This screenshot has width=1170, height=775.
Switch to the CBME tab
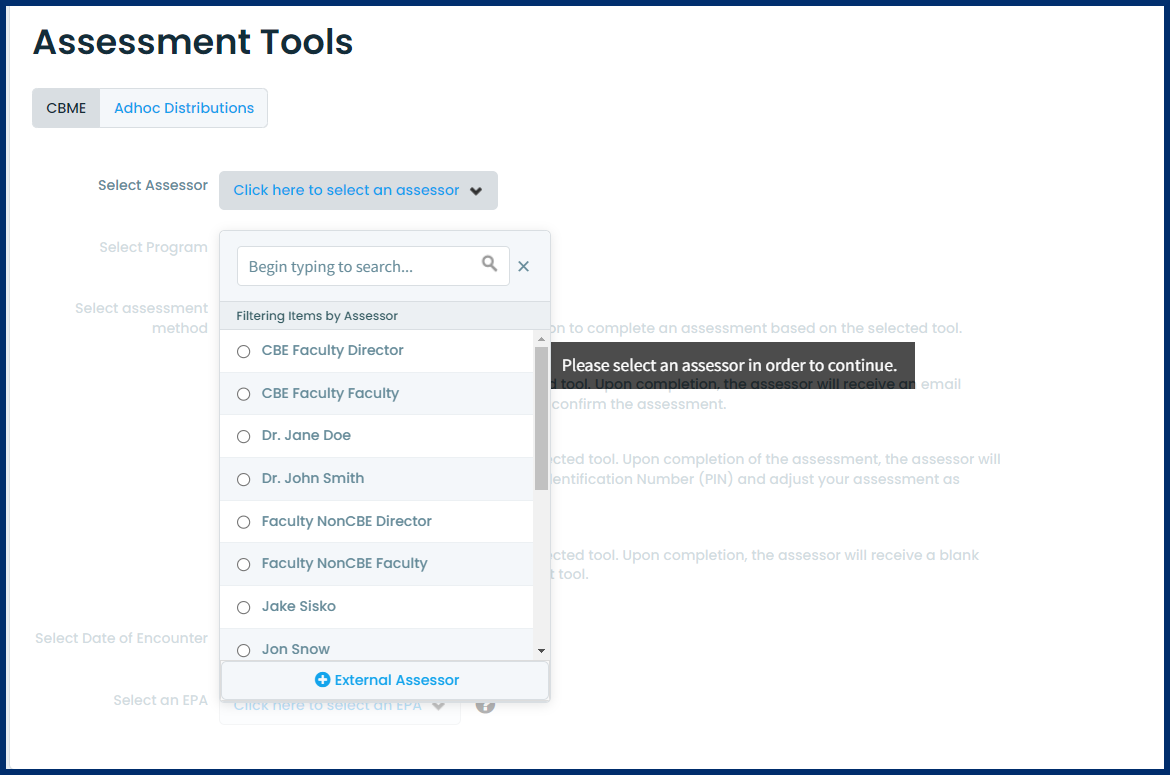(x=66, y=108)
